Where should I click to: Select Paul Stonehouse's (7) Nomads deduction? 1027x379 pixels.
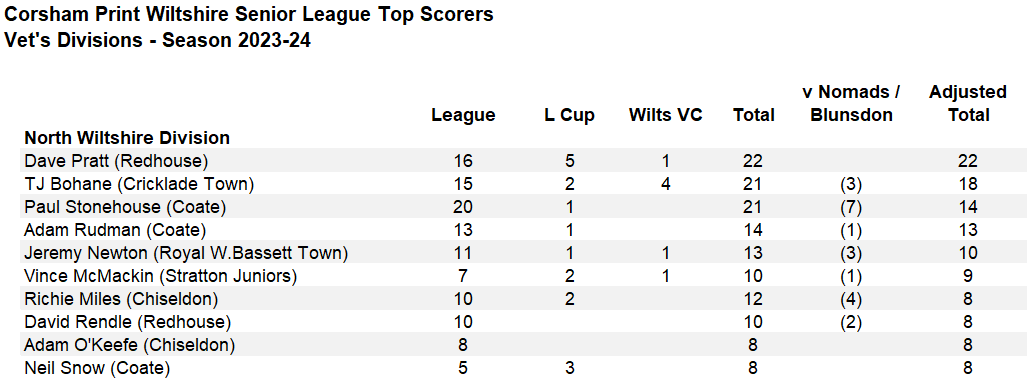(852, 208)
